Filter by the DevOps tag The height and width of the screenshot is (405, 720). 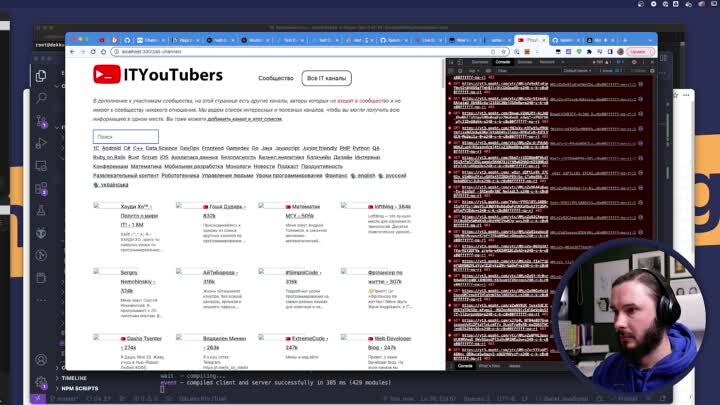(x=189, y=148)
